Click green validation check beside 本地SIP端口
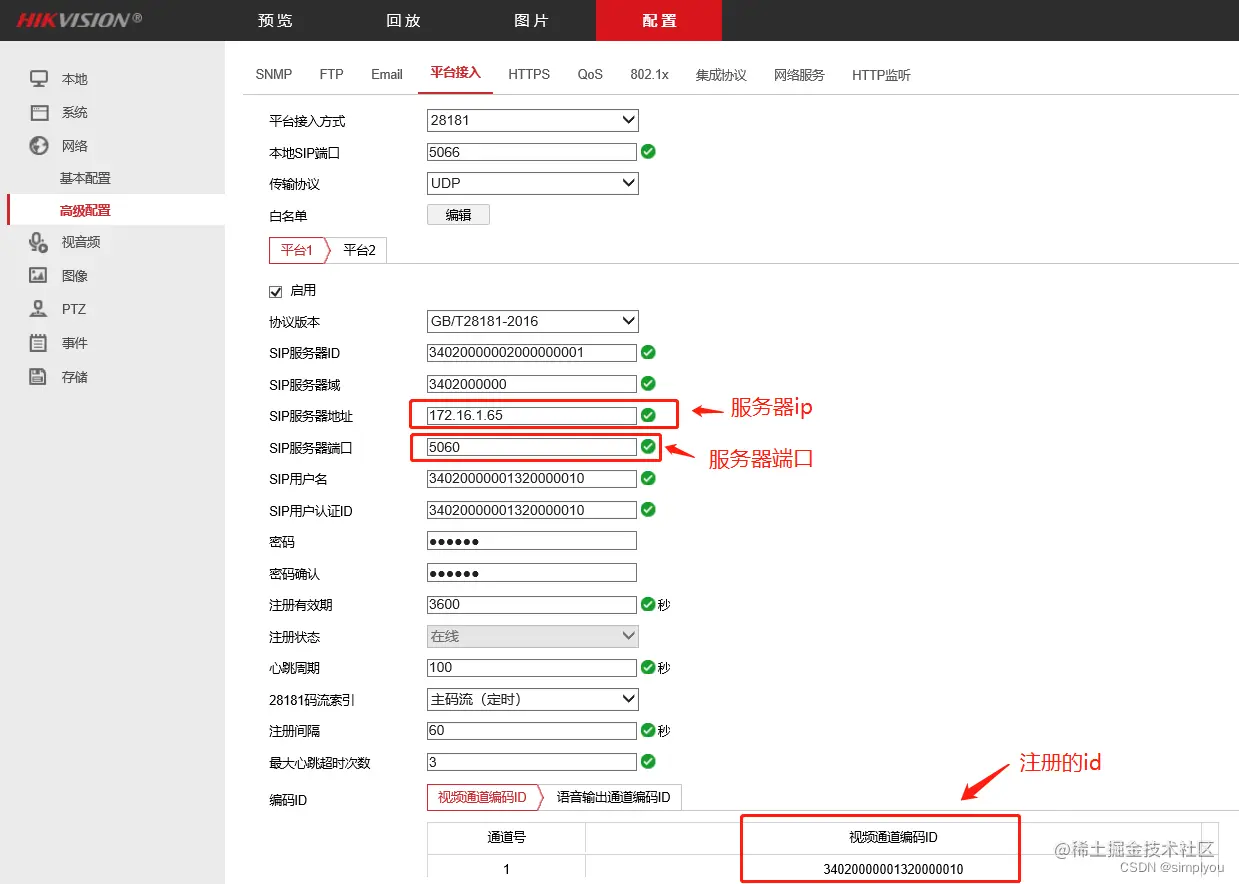Image resolution: width=1239 pixels, height=884 pixels. pos(648,152)
